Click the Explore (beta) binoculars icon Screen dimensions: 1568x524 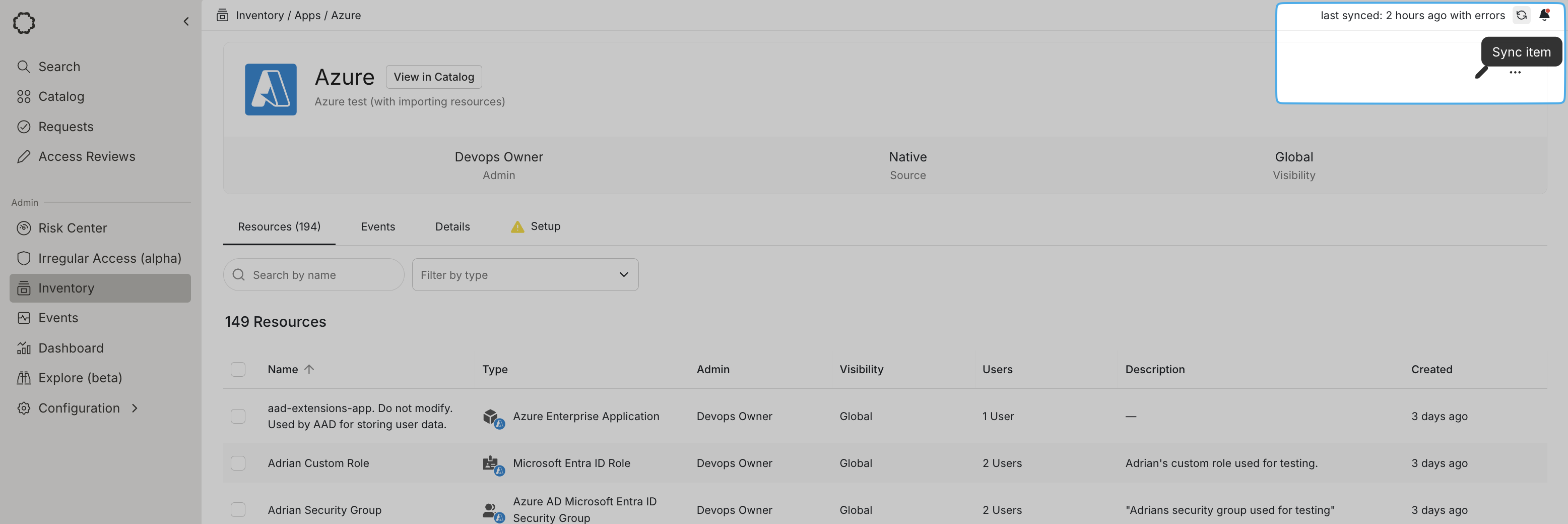pos(24,378)
